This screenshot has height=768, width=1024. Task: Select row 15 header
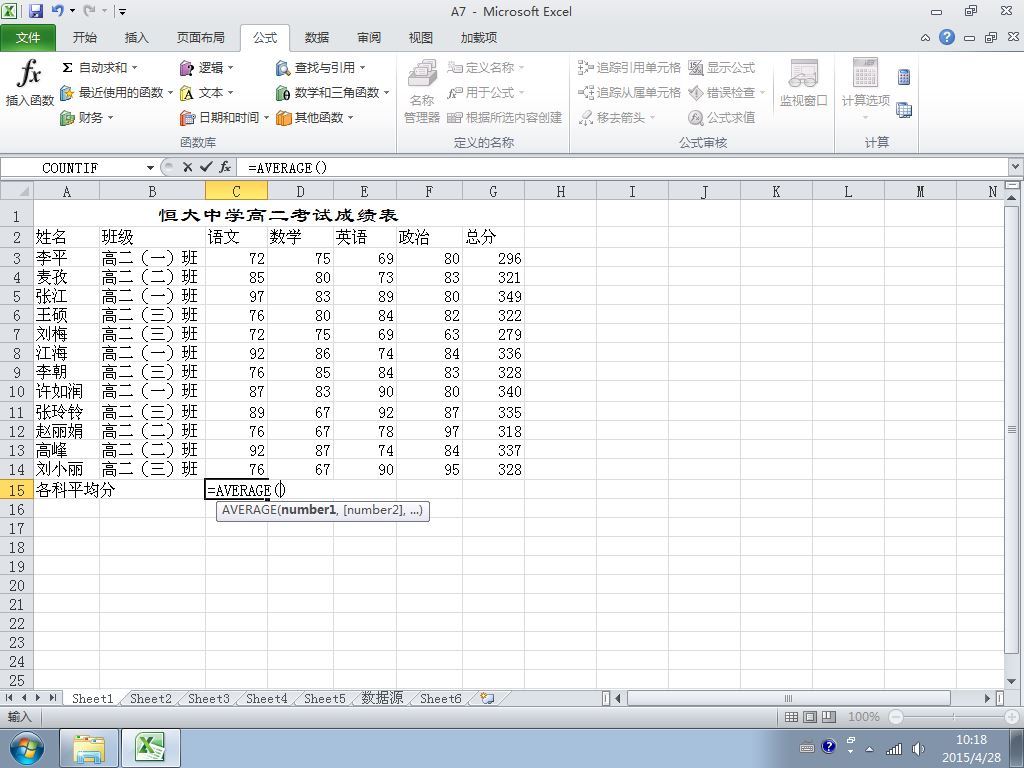pyautogui.click(x=16, y=490)
